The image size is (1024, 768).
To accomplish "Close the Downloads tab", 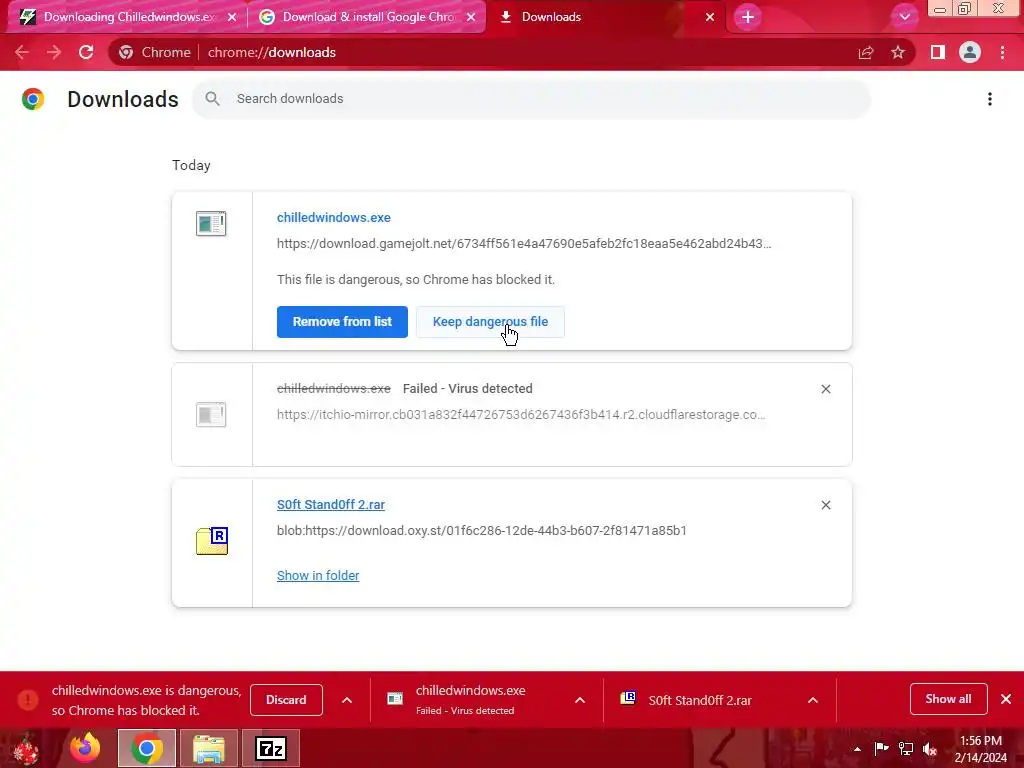I will 710,17.
